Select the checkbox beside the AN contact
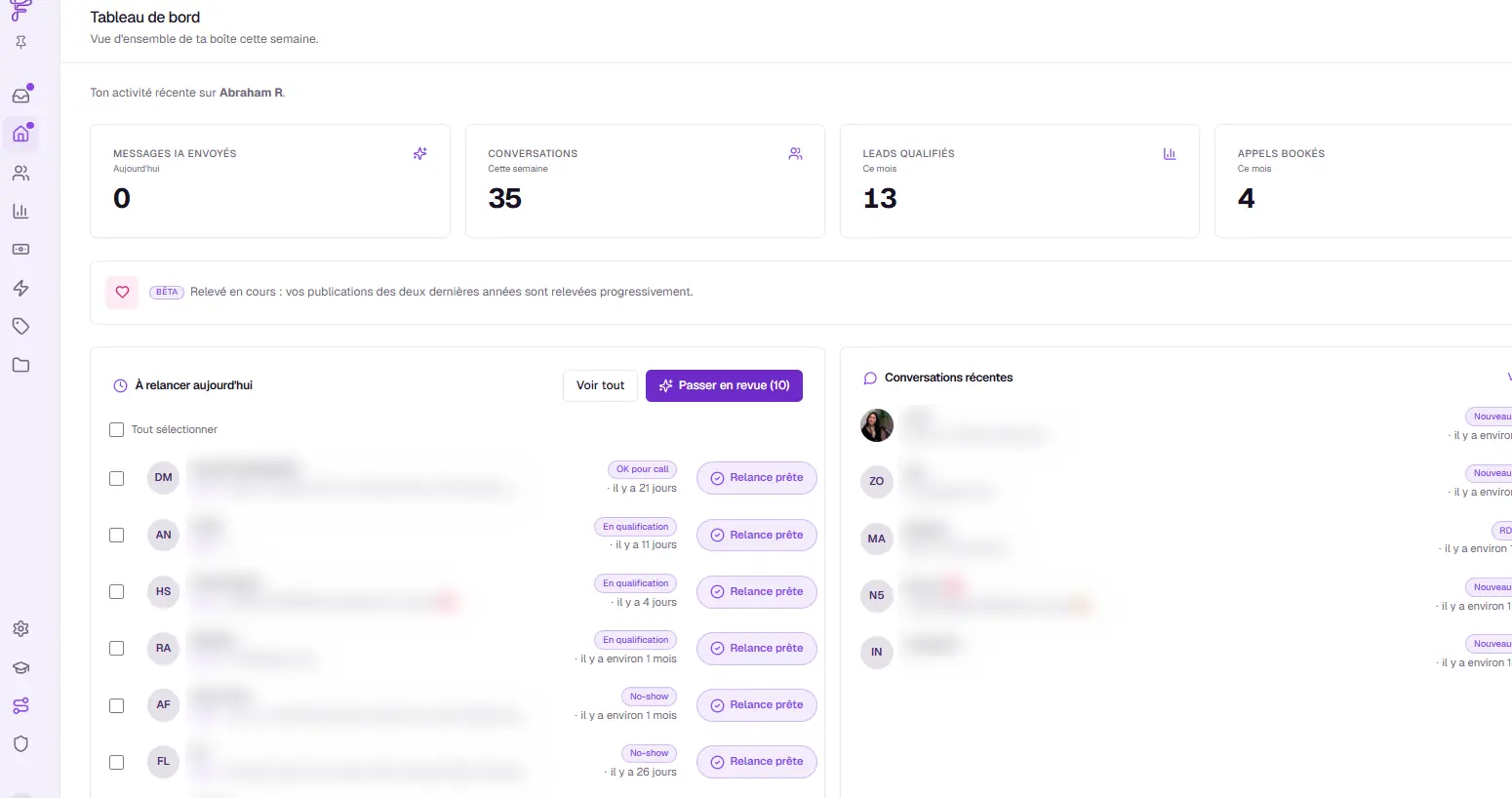The width and height of the screenshot is (1512, 798). (117, 535)
